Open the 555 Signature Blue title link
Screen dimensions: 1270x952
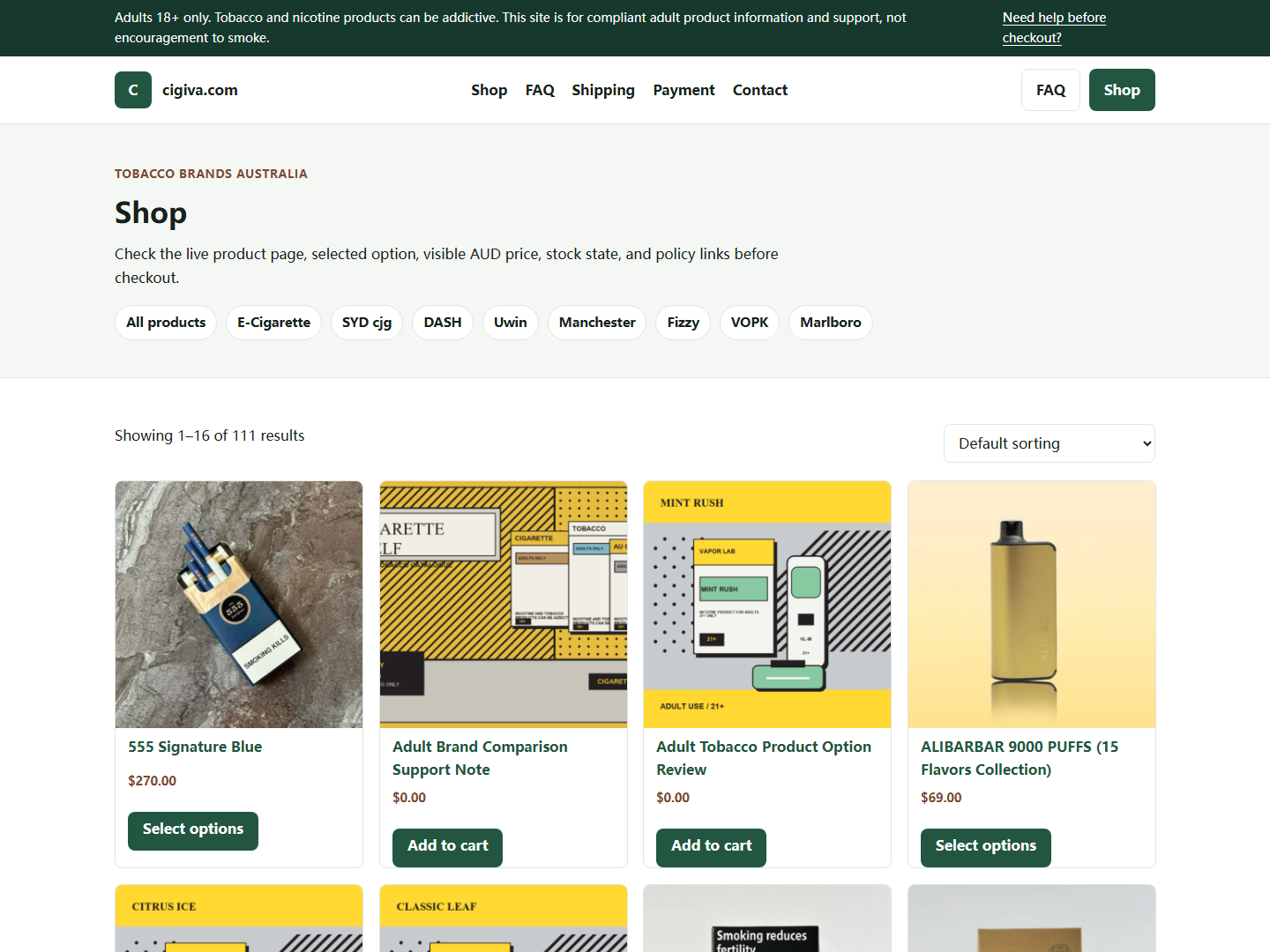pos(195,747)
